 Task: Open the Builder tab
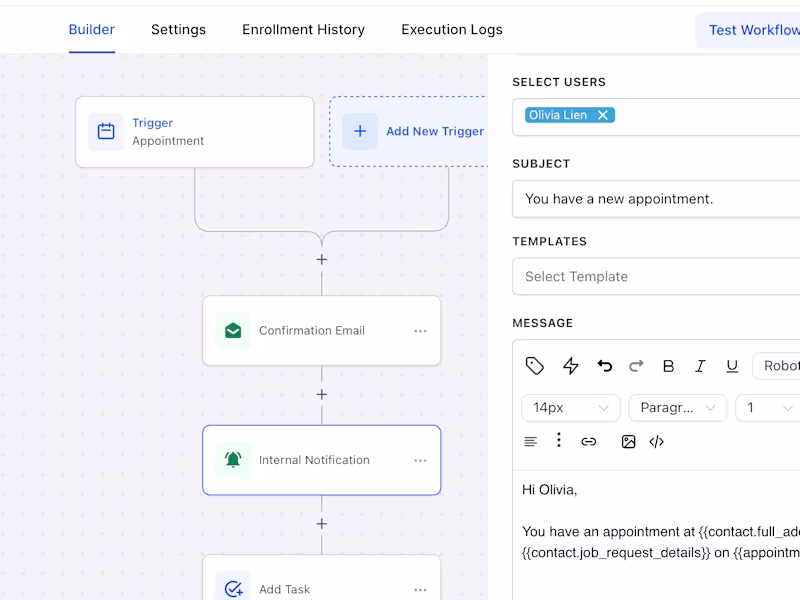(92, 30)
